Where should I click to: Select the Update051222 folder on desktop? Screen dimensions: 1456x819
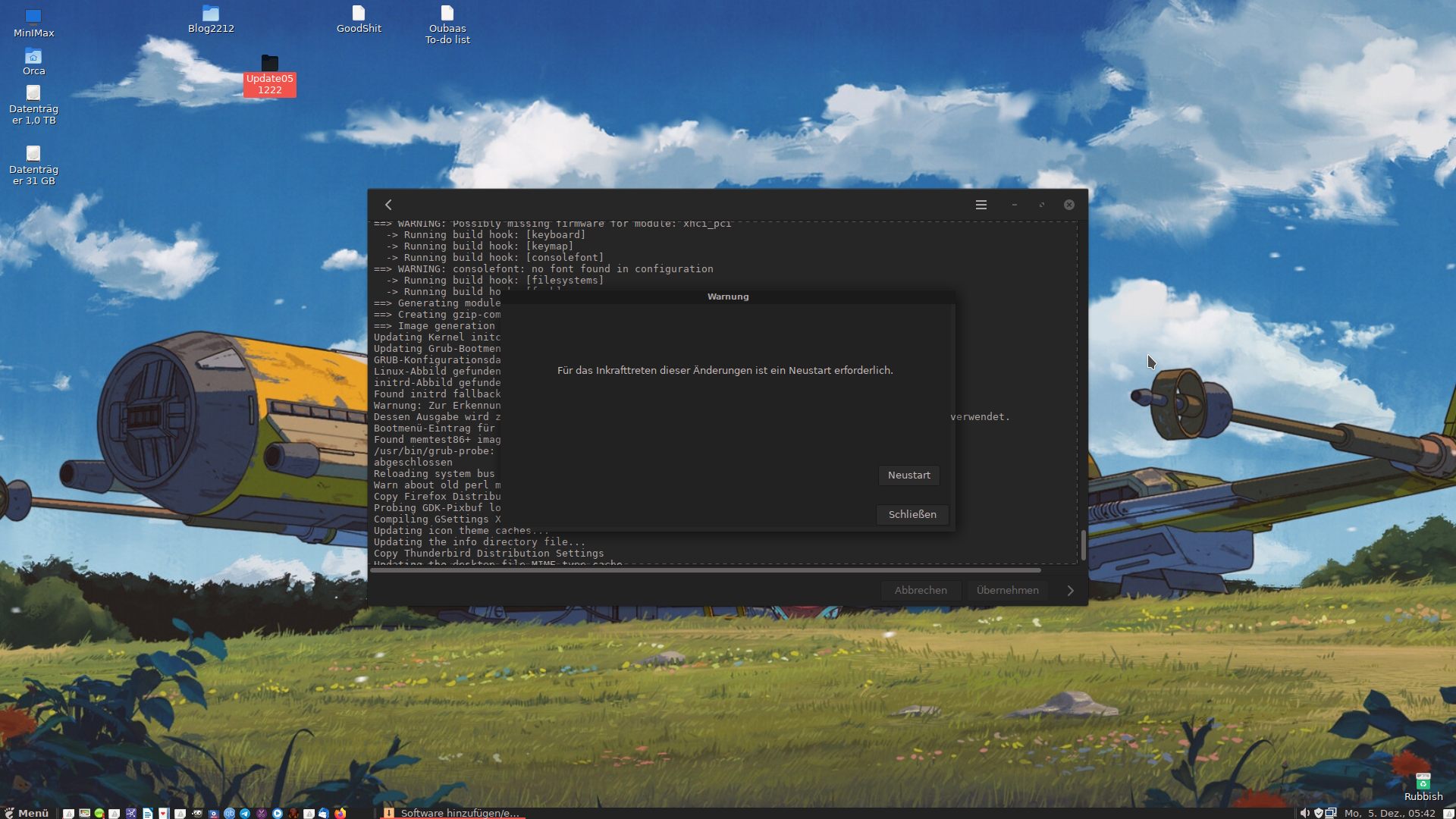pos(269,75)
